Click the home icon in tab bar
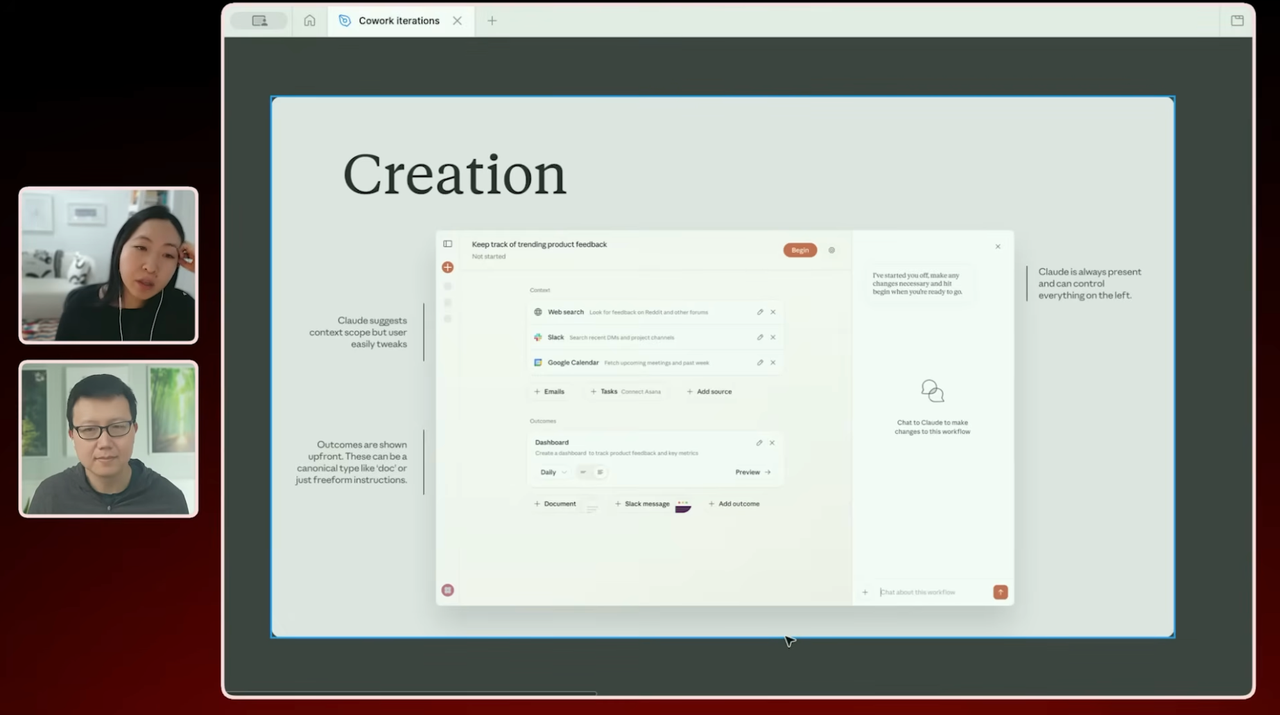Screen dimensions: 1280x715 pyautogui.click(x=309, y=20)
